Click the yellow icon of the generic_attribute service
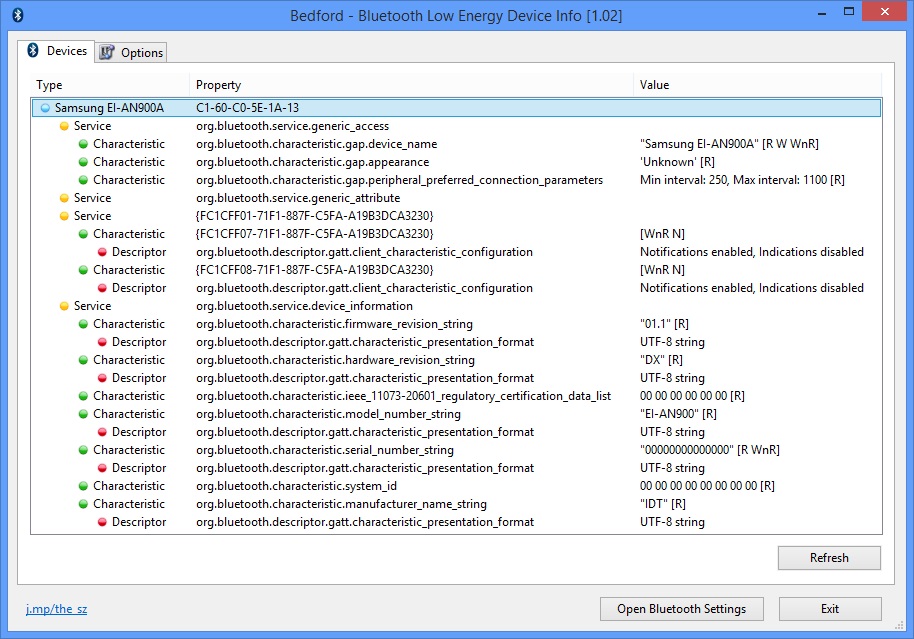 [64, 198]
